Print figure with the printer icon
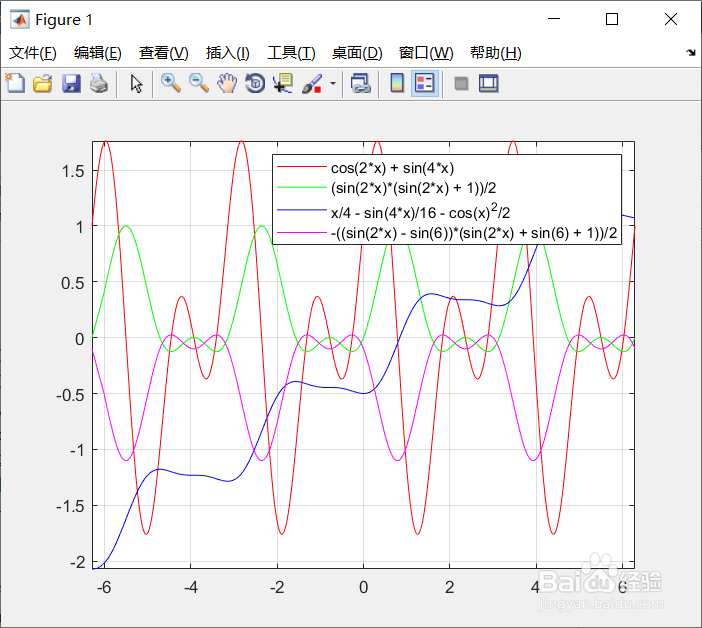The height and width of the screenshot is (628, 702). point(99,84)
